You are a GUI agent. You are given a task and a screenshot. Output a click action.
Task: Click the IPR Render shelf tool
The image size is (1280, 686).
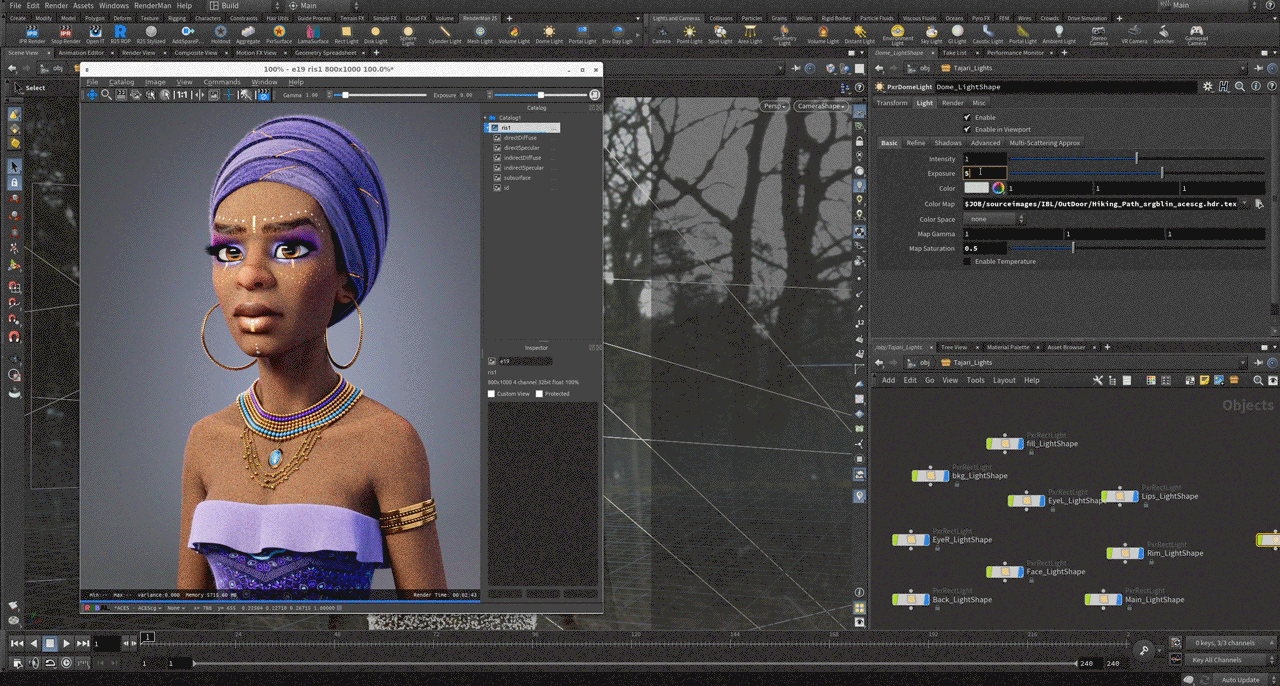tap(31, 33)
